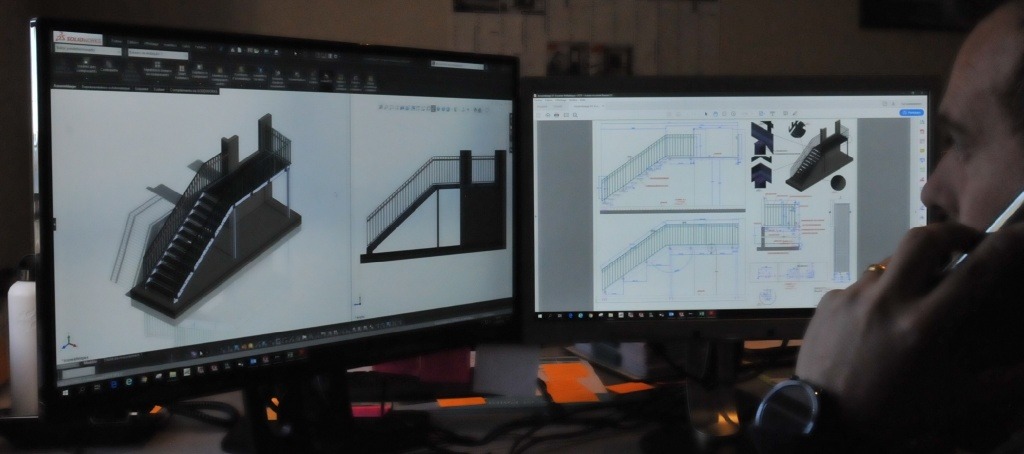The height and width of the screenshot is (454, 1024).
Task: Toggle the Instant3D command
Action: [326, 78]
